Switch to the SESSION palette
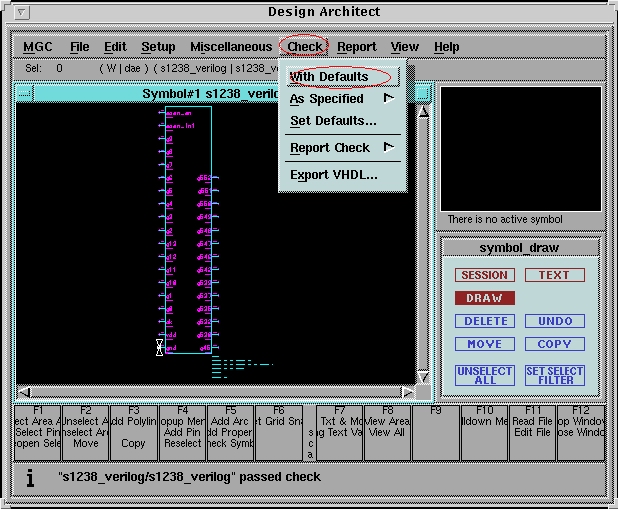618x509 pixels. [x=484, y=275]
